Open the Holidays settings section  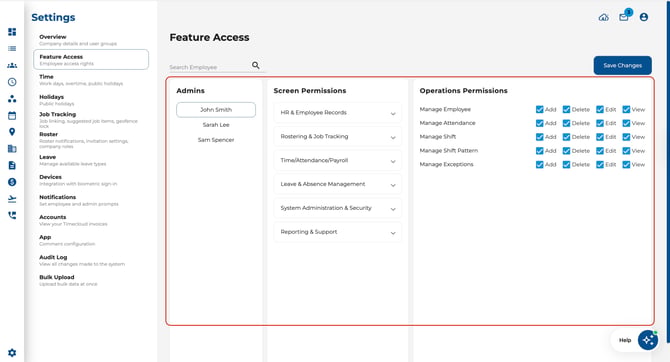56,100
